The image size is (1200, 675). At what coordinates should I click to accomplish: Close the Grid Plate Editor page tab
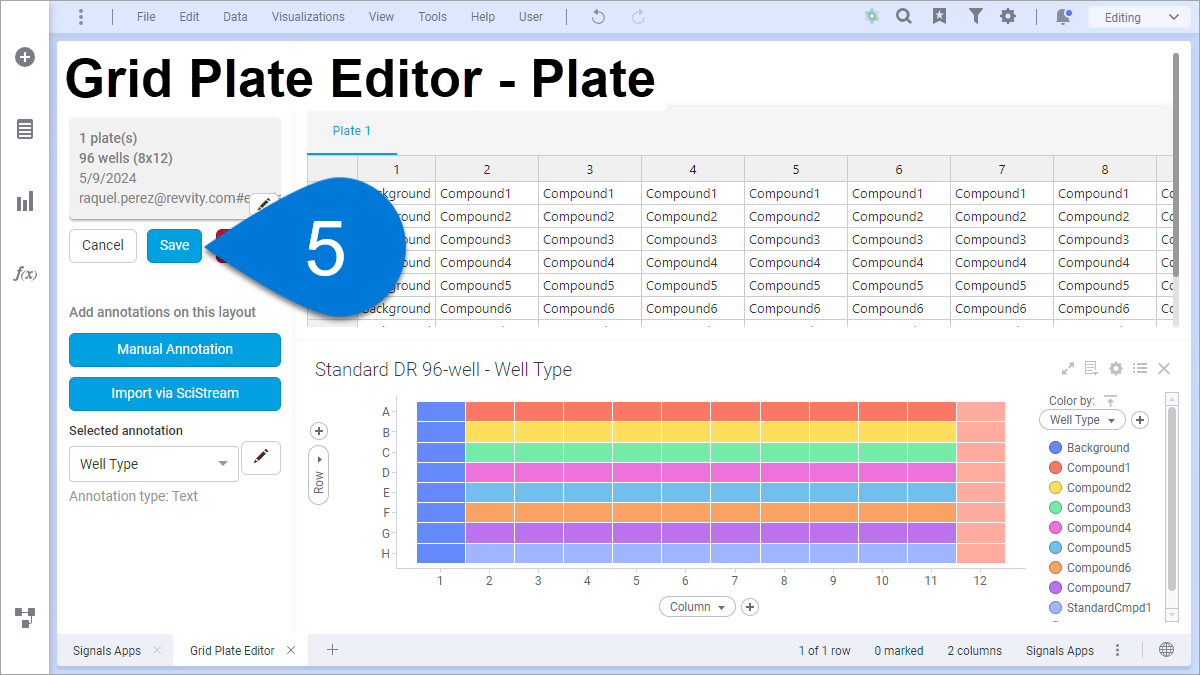click(291, 651)
